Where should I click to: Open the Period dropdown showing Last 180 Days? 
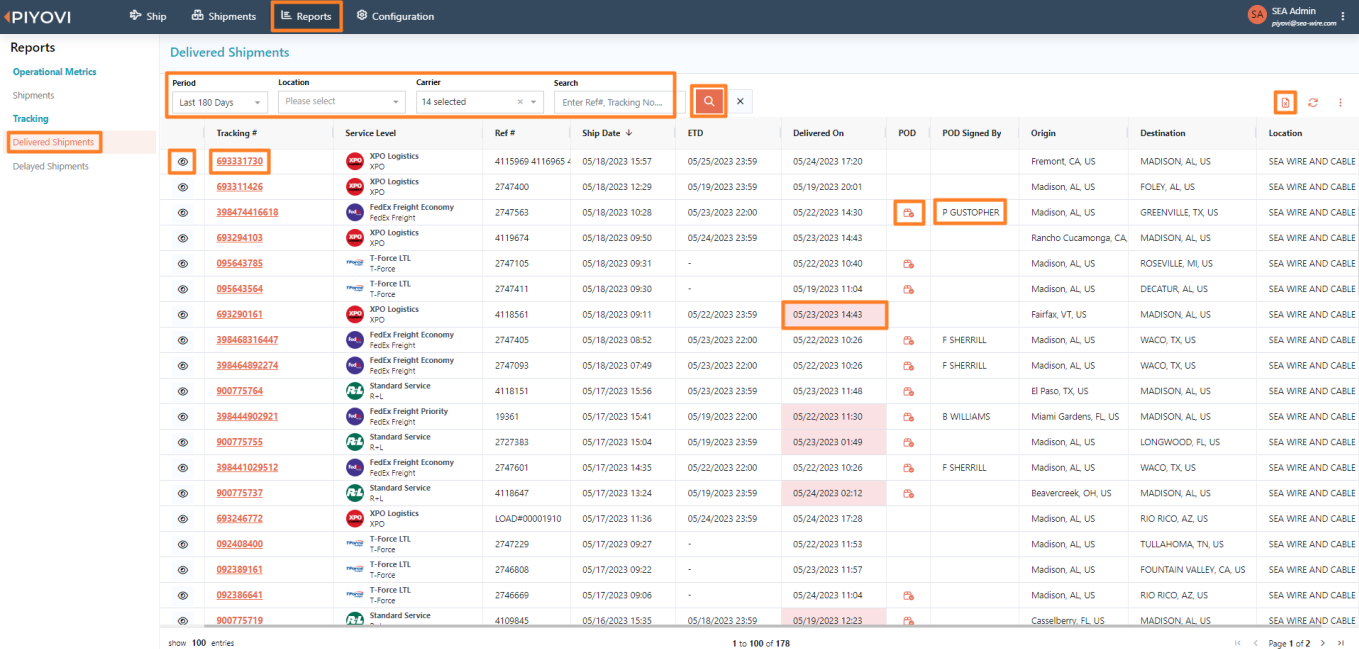[x=219, y=102]
